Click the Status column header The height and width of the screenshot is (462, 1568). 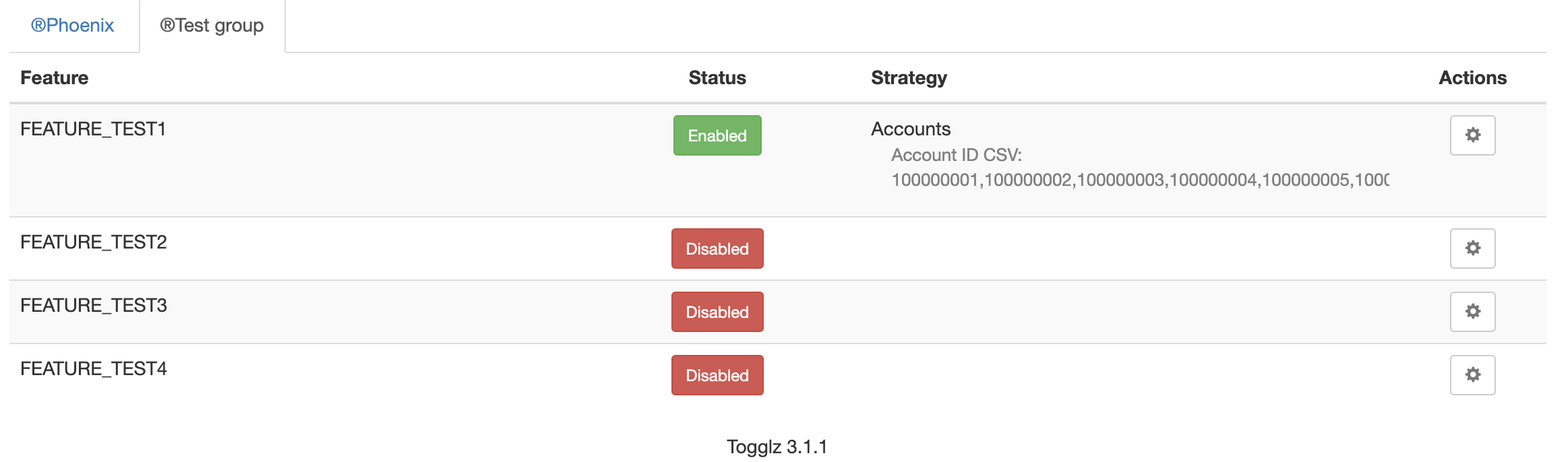pyautogui.click(x=717, y=77)
